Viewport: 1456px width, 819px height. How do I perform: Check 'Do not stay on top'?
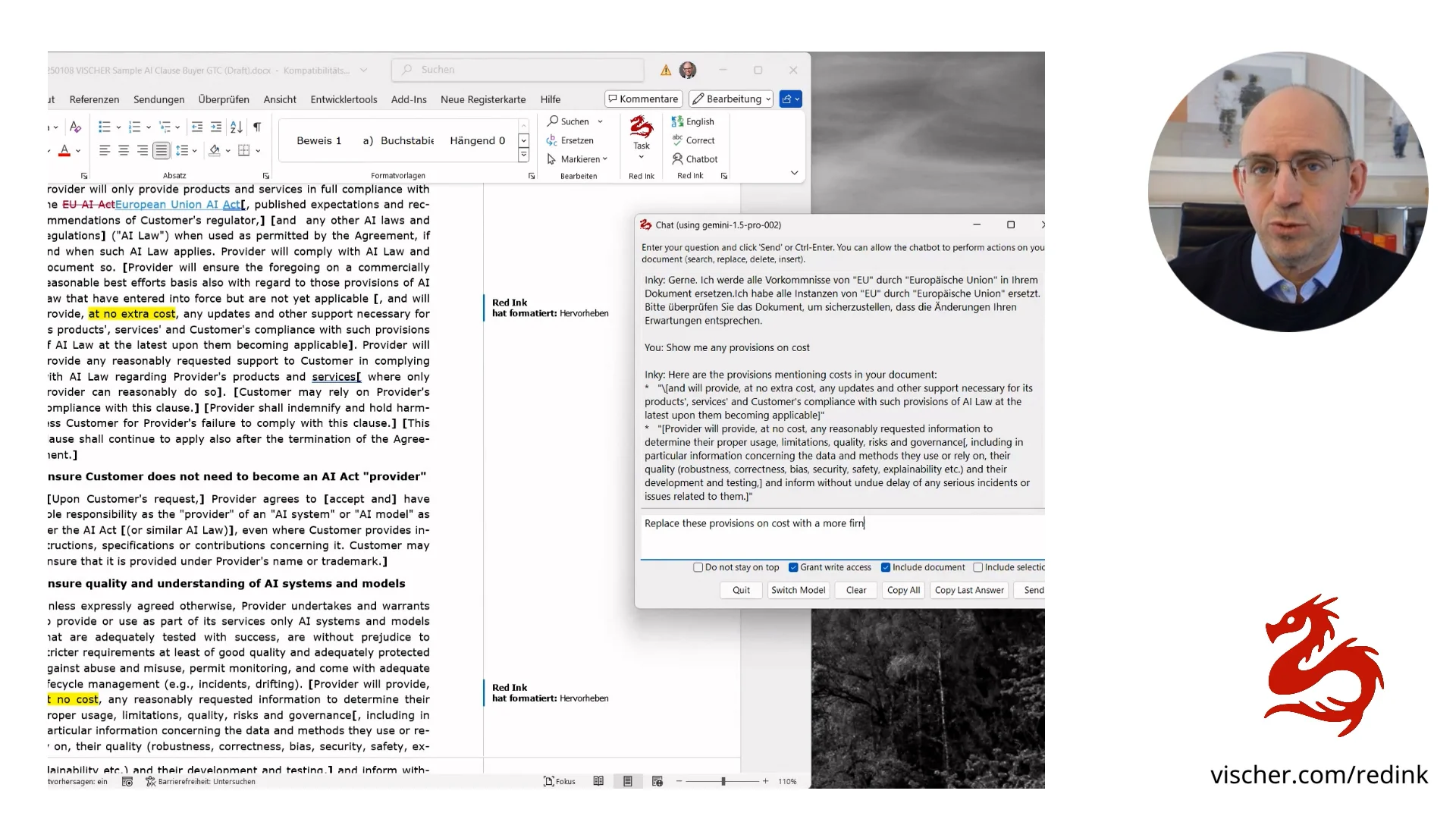pos(698,567)
